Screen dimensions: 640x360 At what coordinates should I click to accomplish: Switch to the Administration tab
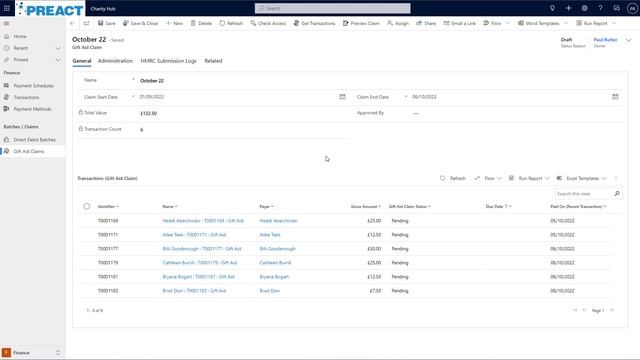click(116, 61)
